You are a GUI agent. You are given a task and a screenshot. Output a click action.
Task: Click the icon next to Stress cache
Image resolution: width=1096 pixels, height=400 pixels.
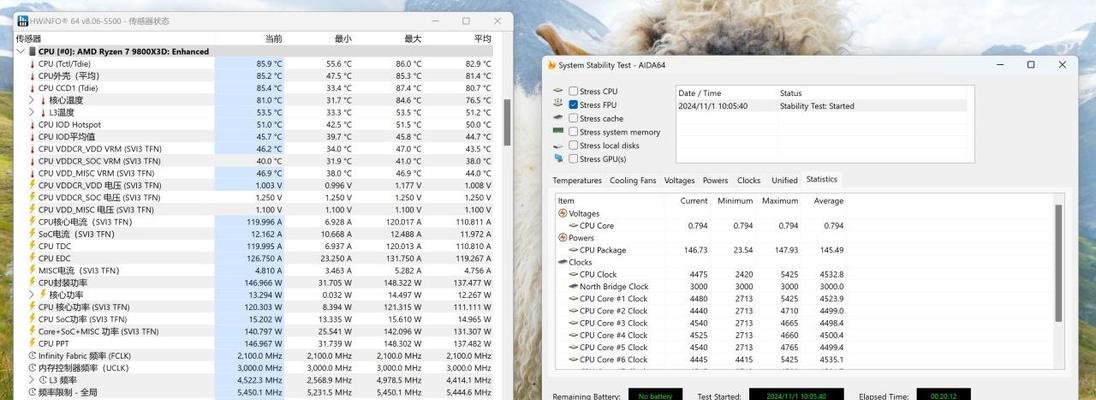click(558, 118)
